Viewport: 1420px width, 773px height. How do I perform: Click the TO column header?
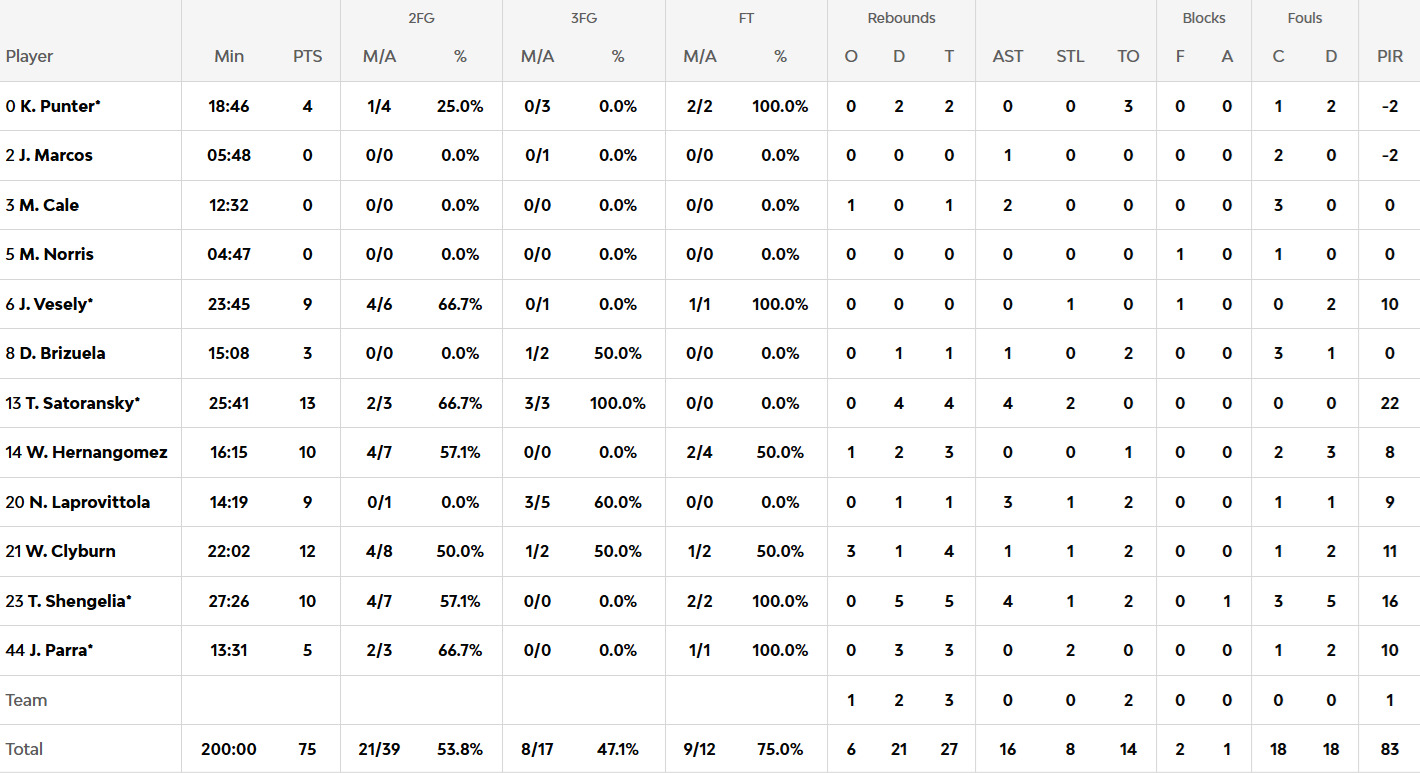tap(1128, 56)
